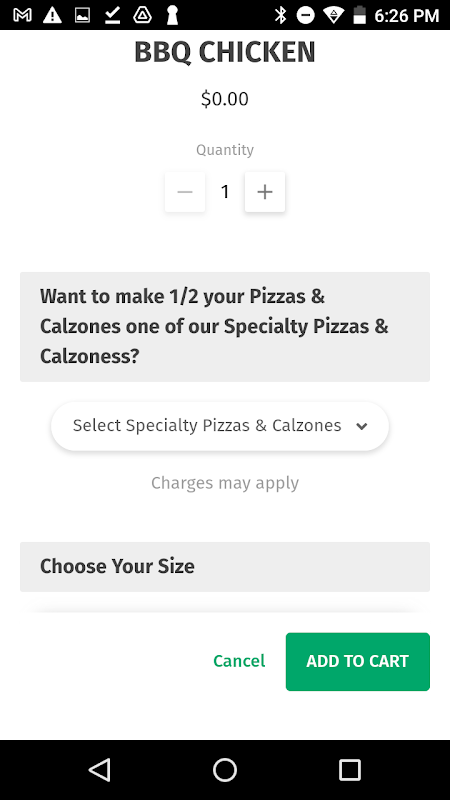Increase quantity with plus button
This screenshot has width=450, height=800.
265,192
